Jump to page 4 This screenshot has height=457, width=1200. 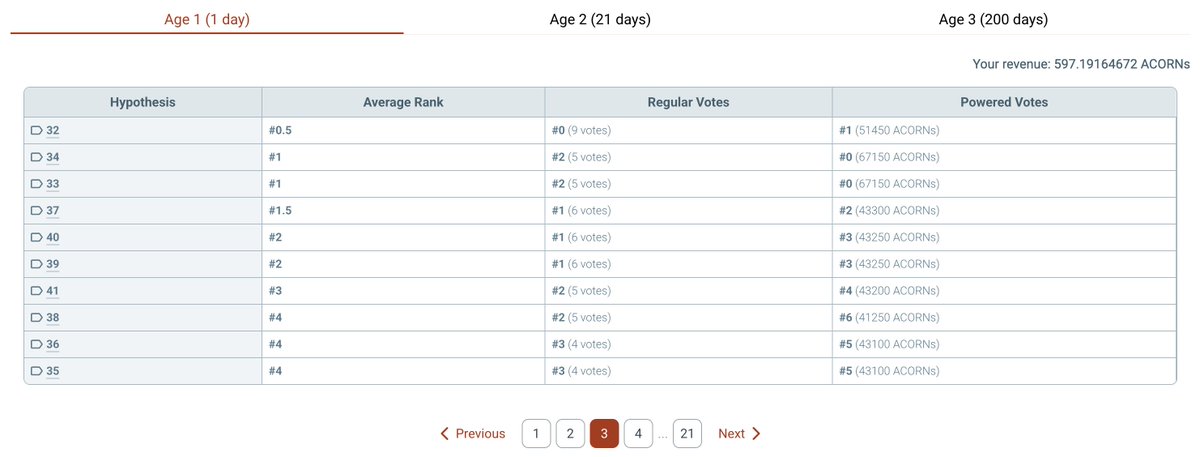[x=638, y=434]
